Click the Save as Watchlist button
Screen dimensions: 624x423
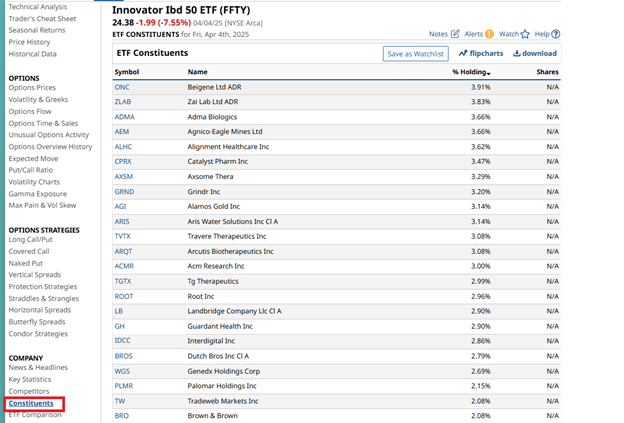click(415, 54)
